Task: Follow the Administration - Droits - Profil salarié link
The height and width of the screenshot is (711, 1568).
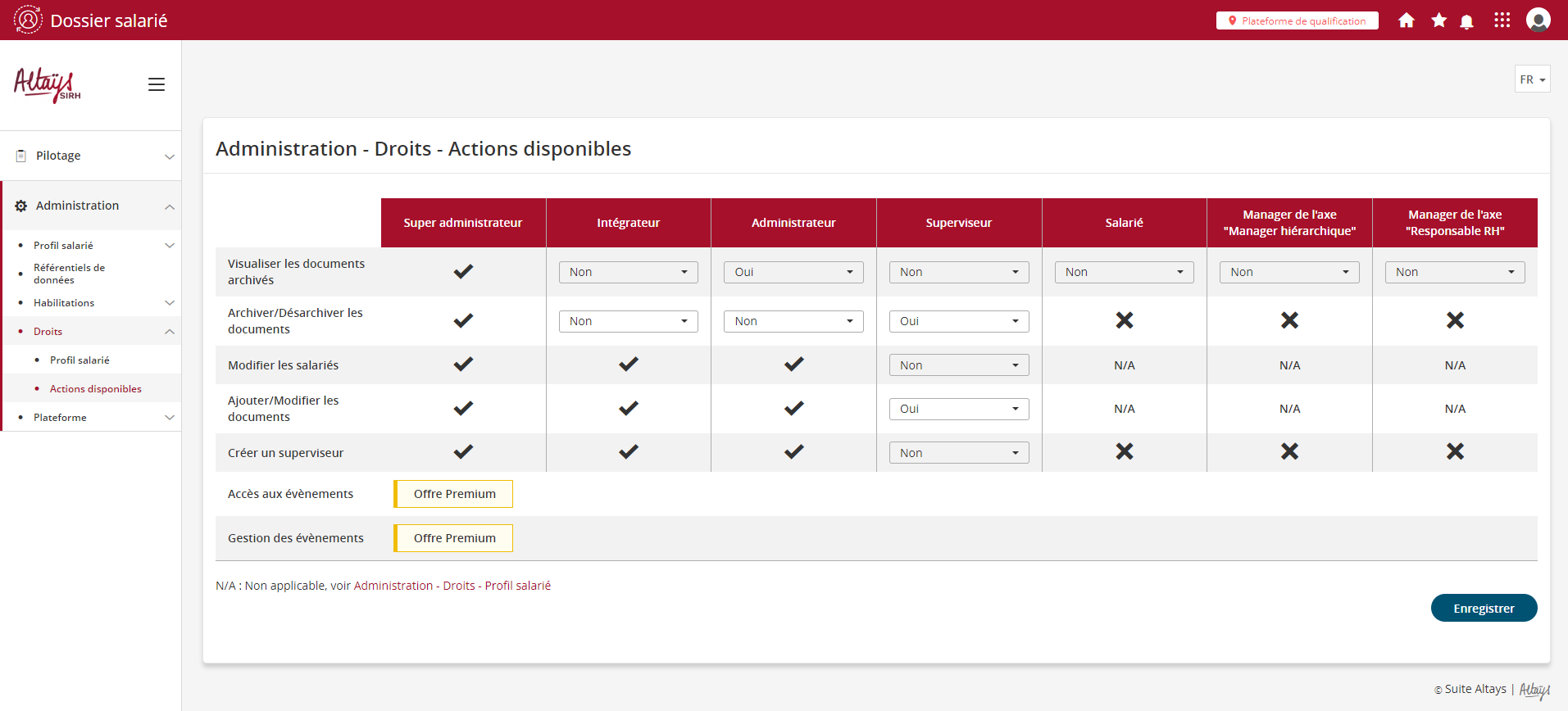Action: click(x=452, y=586)
